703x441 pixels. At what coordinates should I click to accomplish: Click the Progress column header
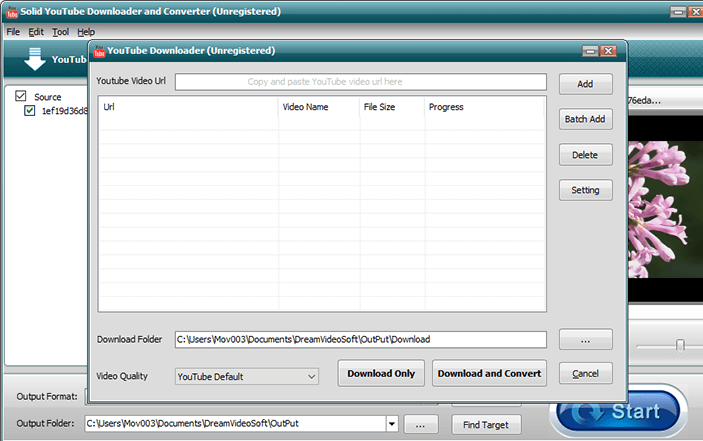[x=485, y=107]
